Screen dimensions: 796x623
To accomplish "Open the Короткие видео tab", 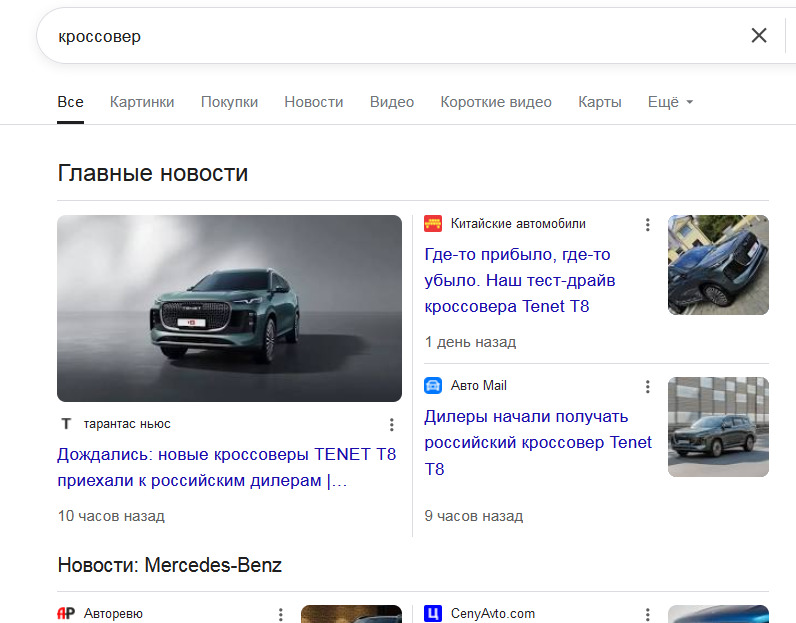I will coord(496,102).
